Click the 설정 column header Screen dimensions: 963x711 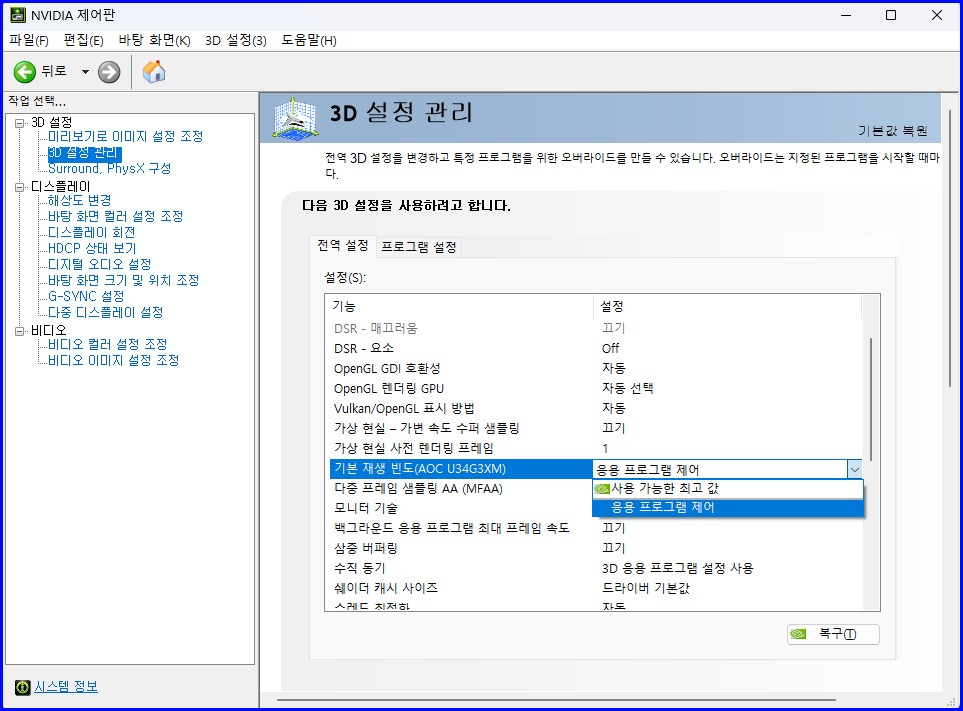point(727,306)
